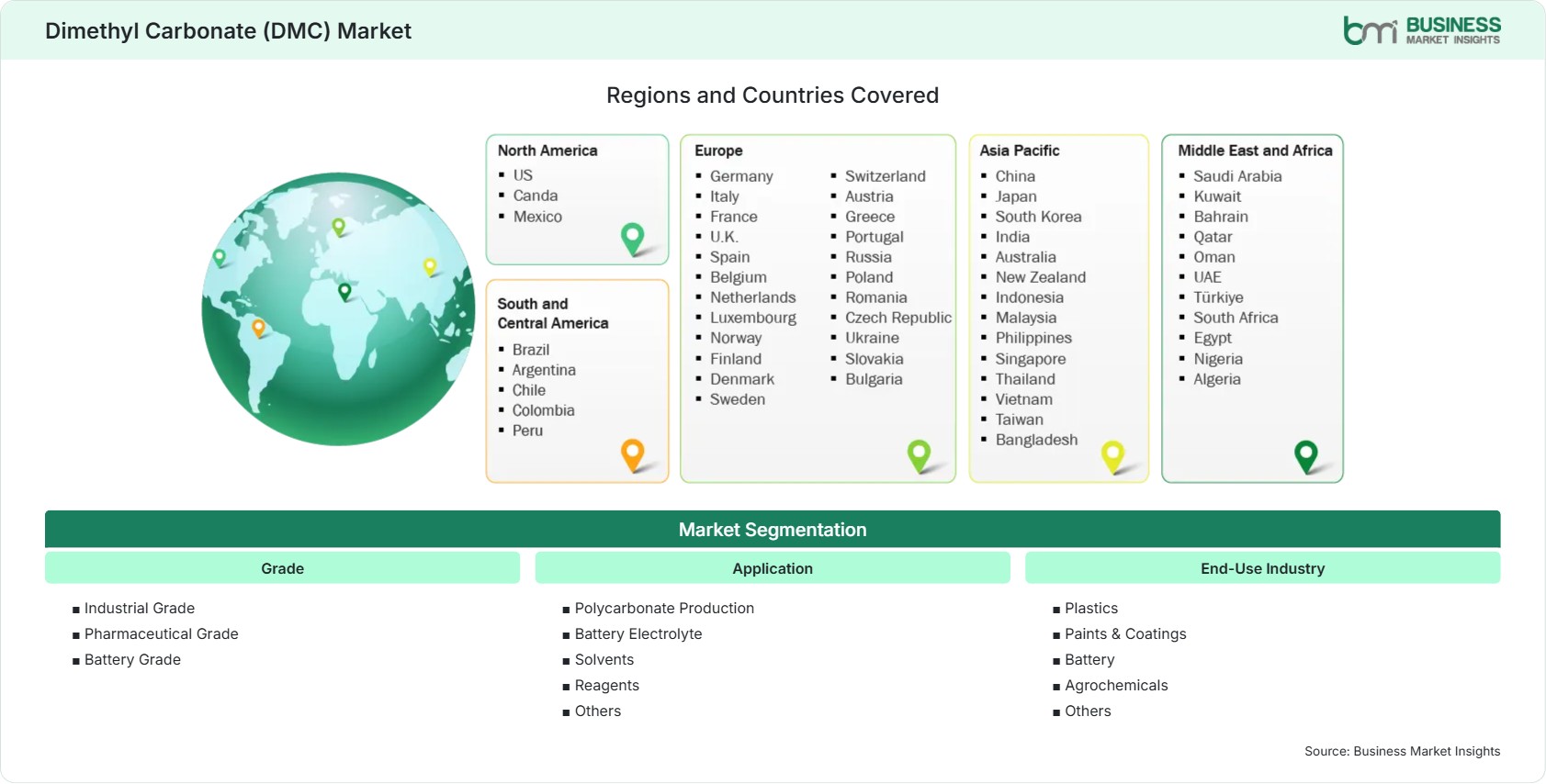Click 'Agrochemicals' list item
This screenshot has height=784, width=1546.
[1116, 685]
